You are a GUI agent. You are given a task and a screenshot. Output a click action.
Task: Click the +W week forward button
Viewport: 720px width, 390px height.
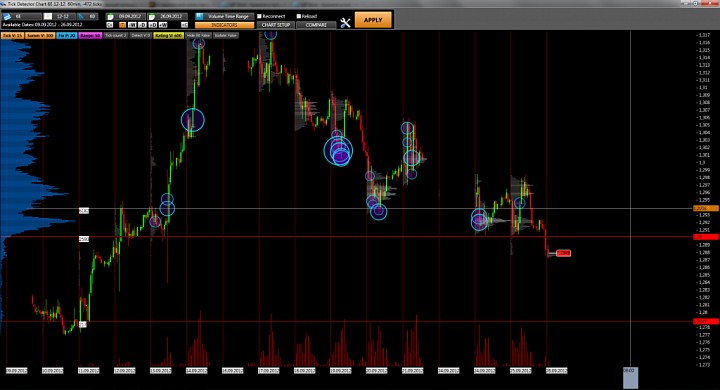click(163, 25)
